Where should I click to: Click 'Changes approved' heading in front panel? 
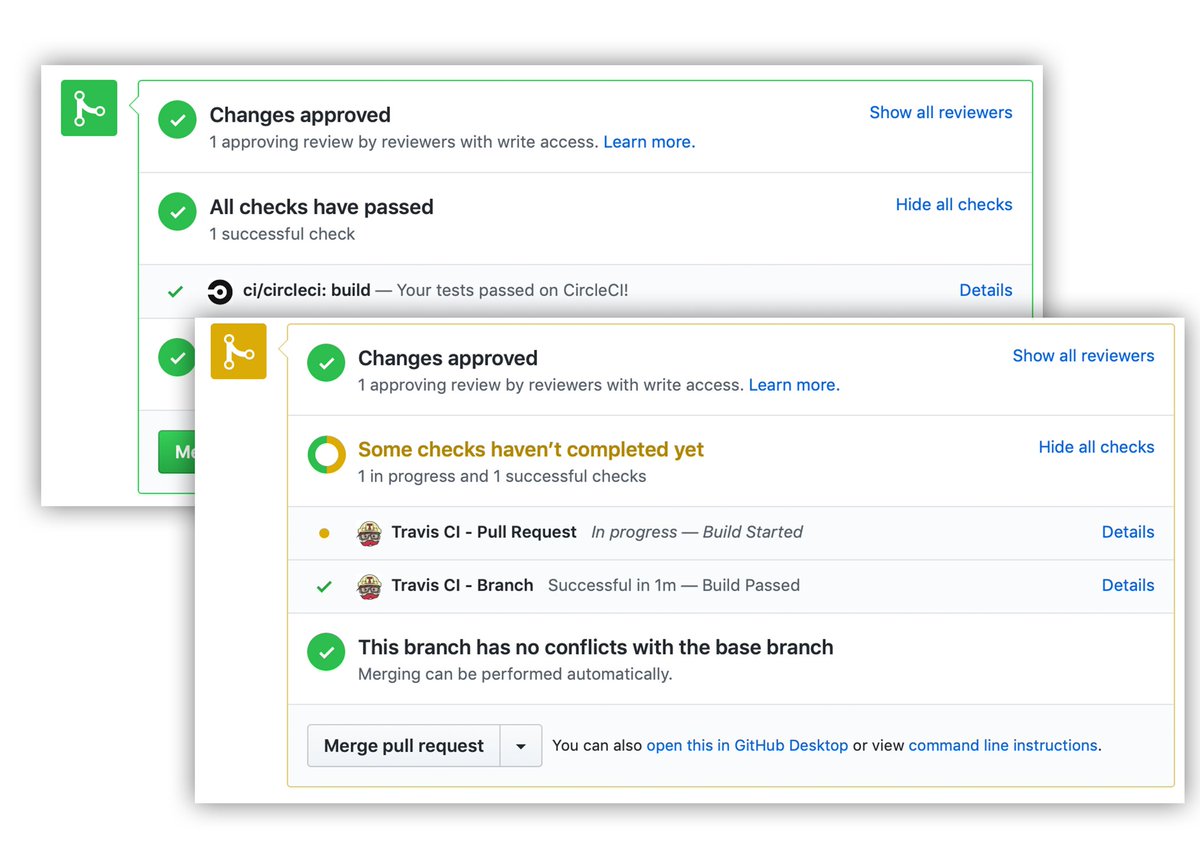pos(448,358)
